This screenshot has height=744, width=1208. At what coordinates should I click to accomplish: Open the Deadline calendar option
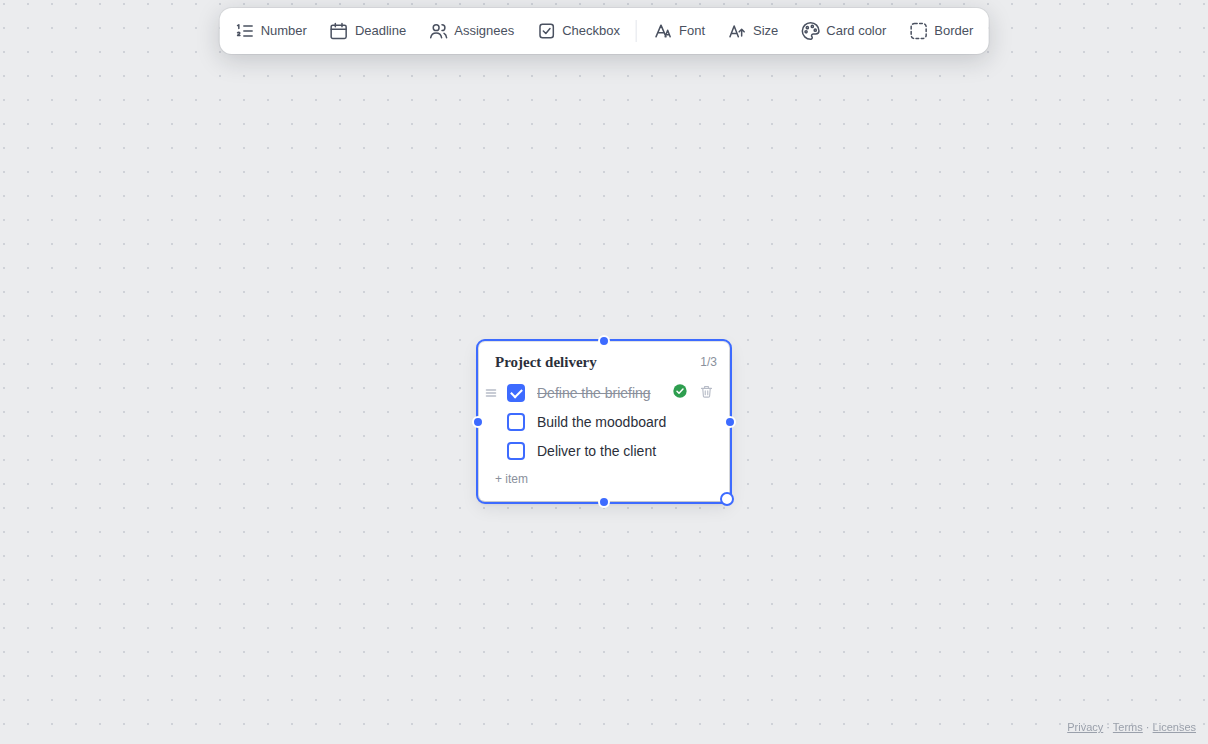click(368, 31)
